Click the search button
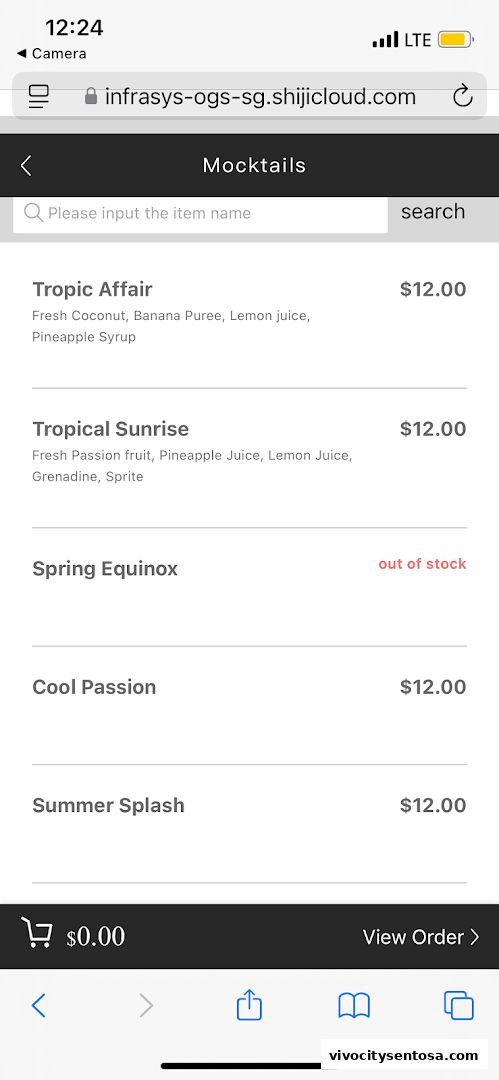Viewport: 499px width, 1080px height. (x=433, y=211)
